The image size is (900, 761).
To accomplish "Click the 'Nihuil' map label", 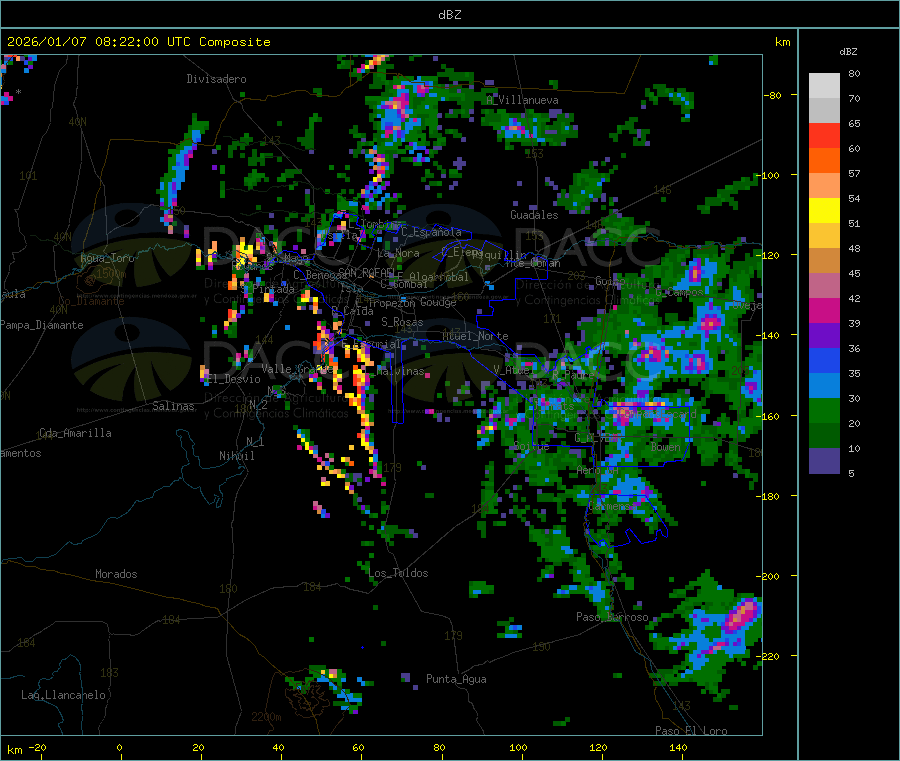I will point(237,456).
